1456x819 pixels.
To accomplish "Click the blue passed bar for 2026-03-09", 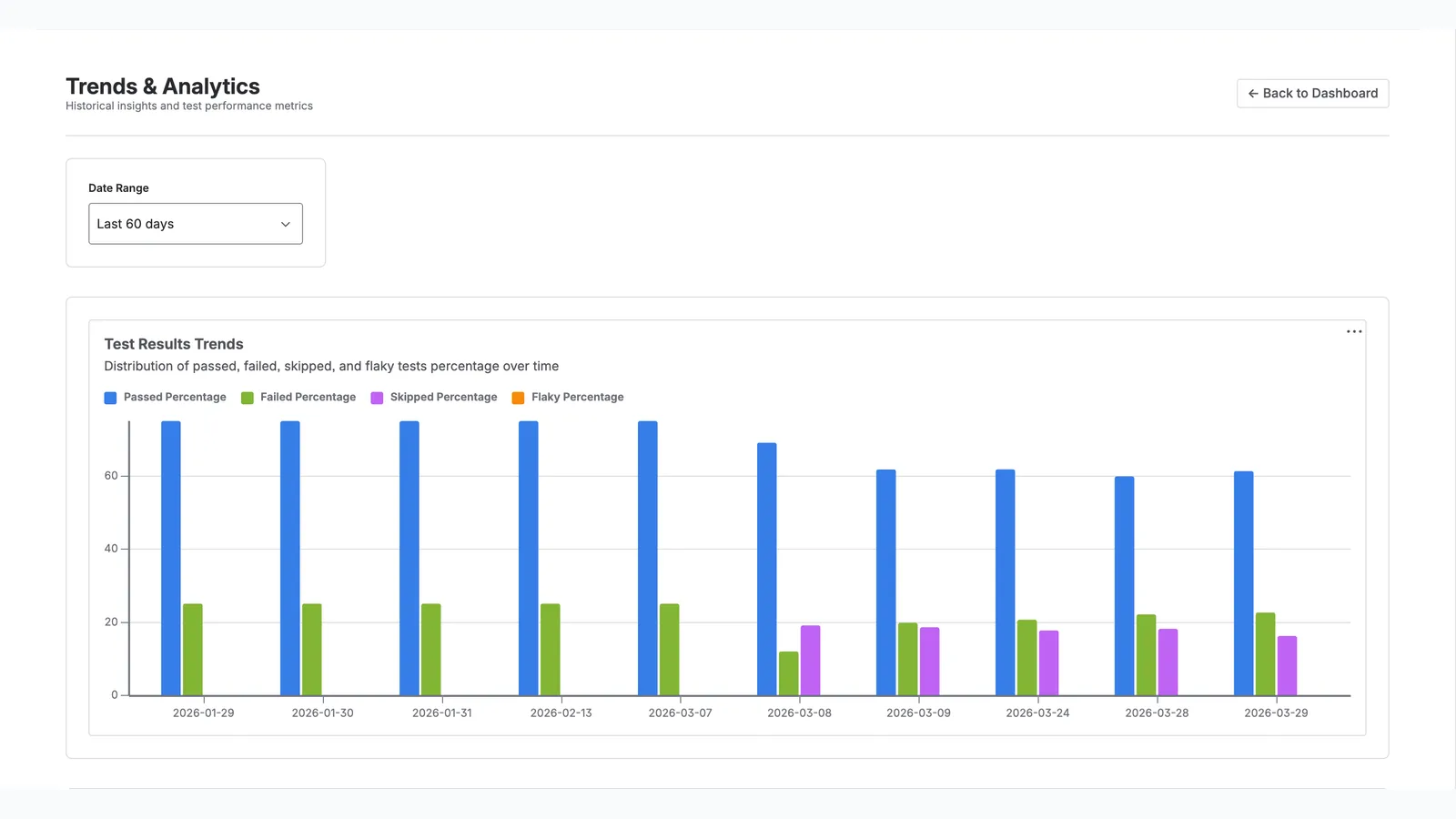I will click(x=886, y=582).
